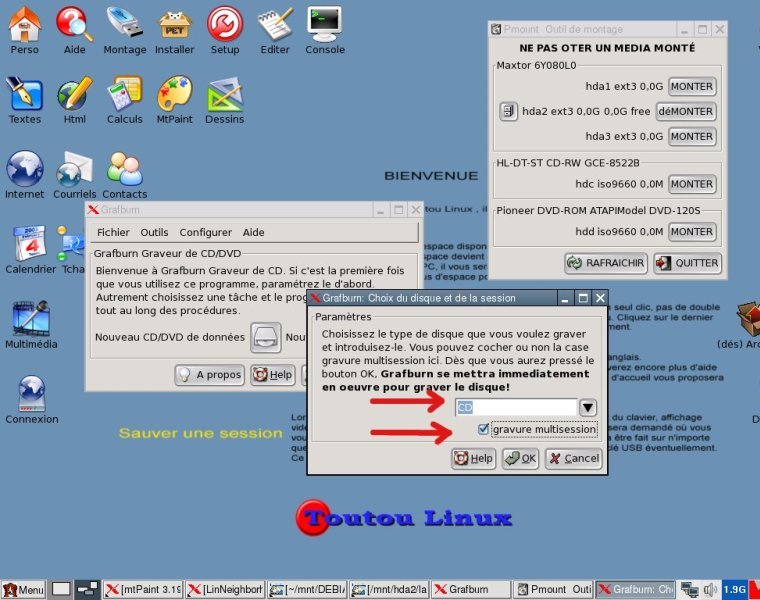This screenshot has height=600, width=760.
Task: Open the Installer PET icon
Action: pyautogui.click(x=175, y=24)
